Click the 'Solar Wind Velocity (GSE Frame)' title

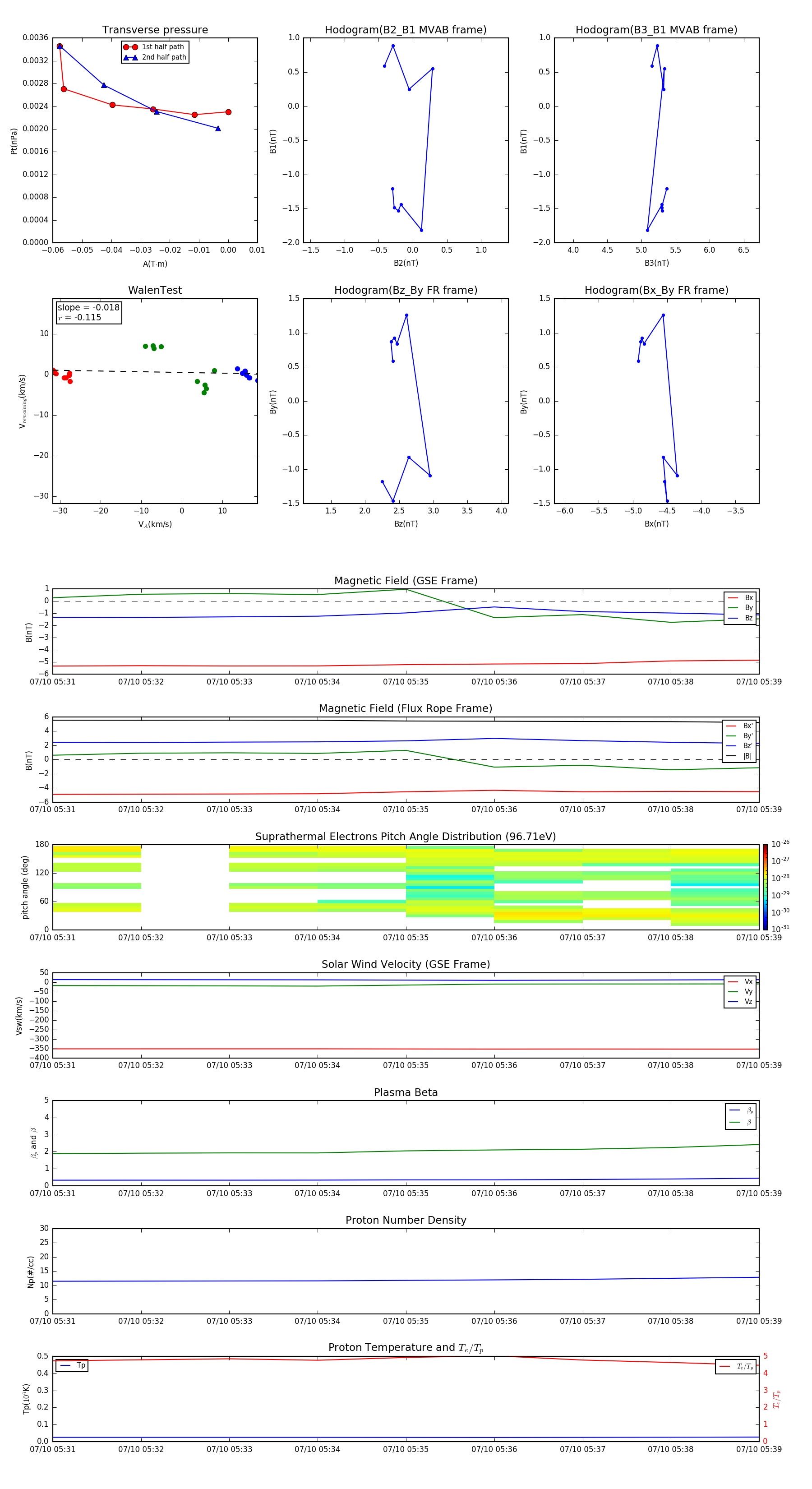click(x=406, y=964)
